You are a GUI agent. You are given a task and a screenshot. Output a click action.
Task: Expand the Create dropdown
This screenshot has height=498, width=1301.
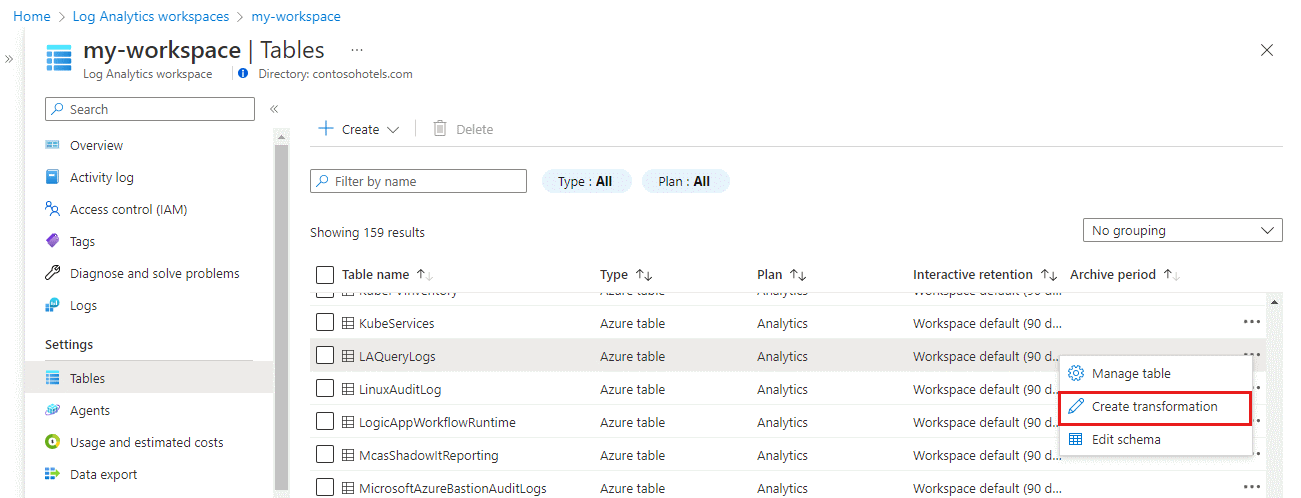coord(358,129)
